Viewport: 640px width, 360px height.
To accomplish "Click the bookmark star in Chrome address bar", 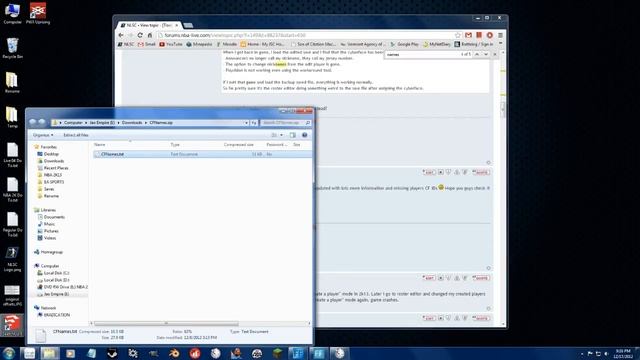I will click(458, 36).
